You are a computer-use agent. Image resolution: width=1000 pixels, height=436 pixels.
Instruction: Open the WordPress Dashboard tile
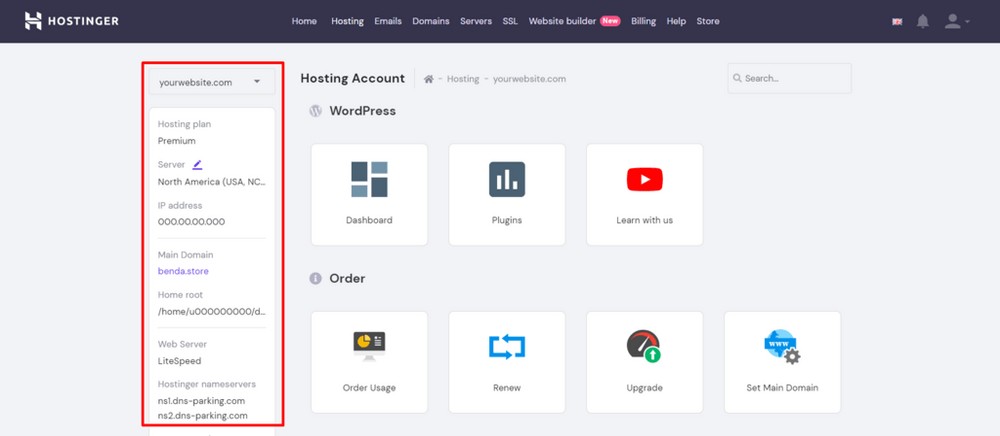369,194
